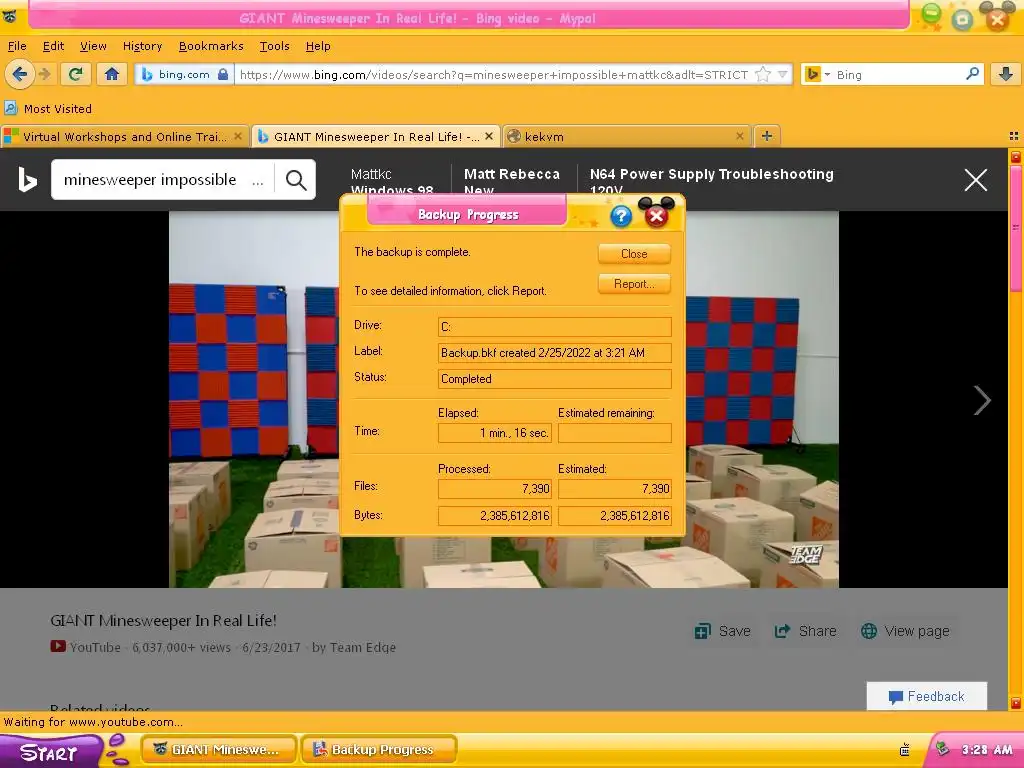Switch to Virtual Workshops and Online Training tab
The width and height of the screenshot is (1024, 768).
[x=124, y=136]
